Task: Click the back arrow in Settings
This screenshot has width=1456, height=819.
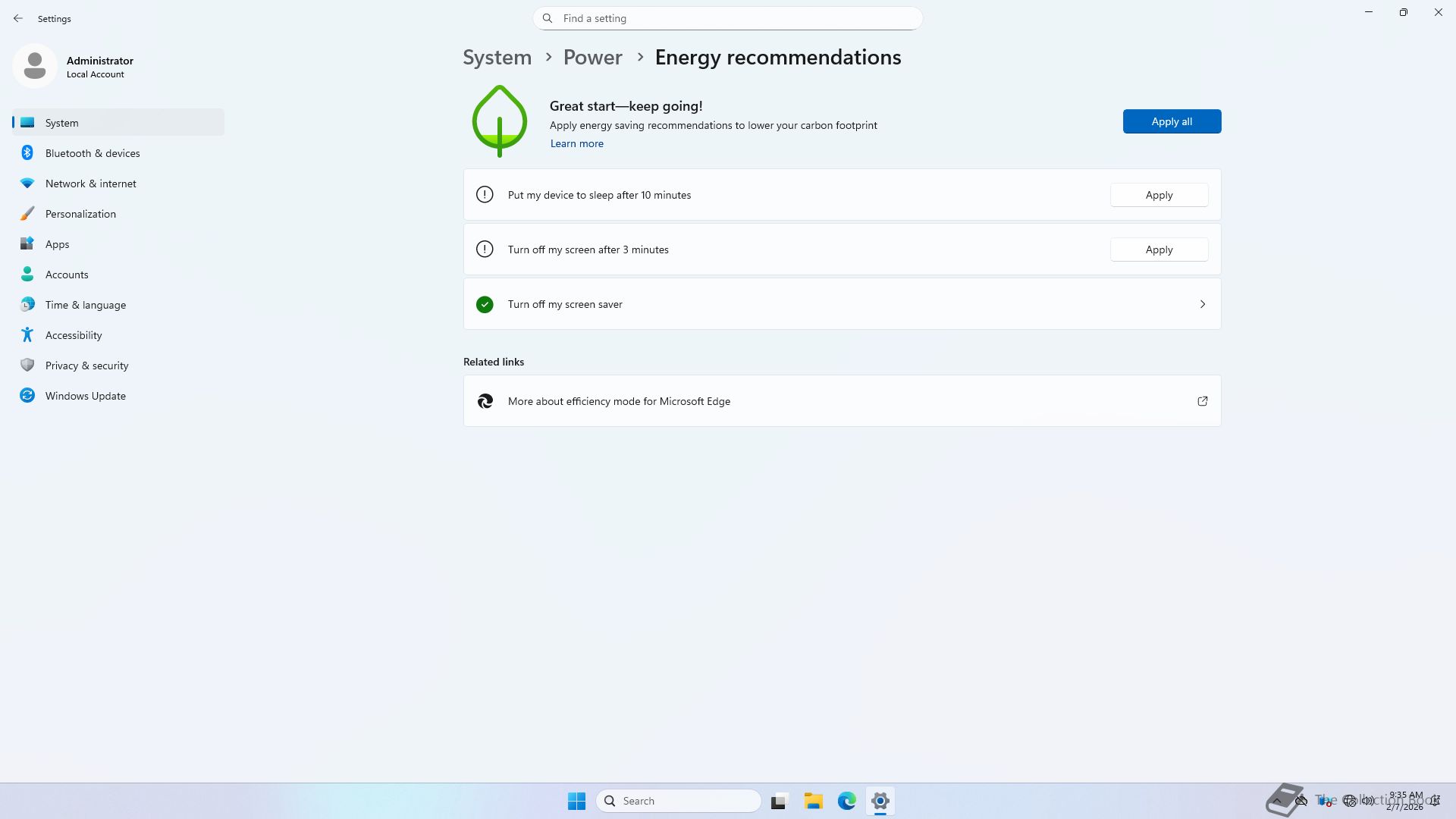Action: [18, 18]
